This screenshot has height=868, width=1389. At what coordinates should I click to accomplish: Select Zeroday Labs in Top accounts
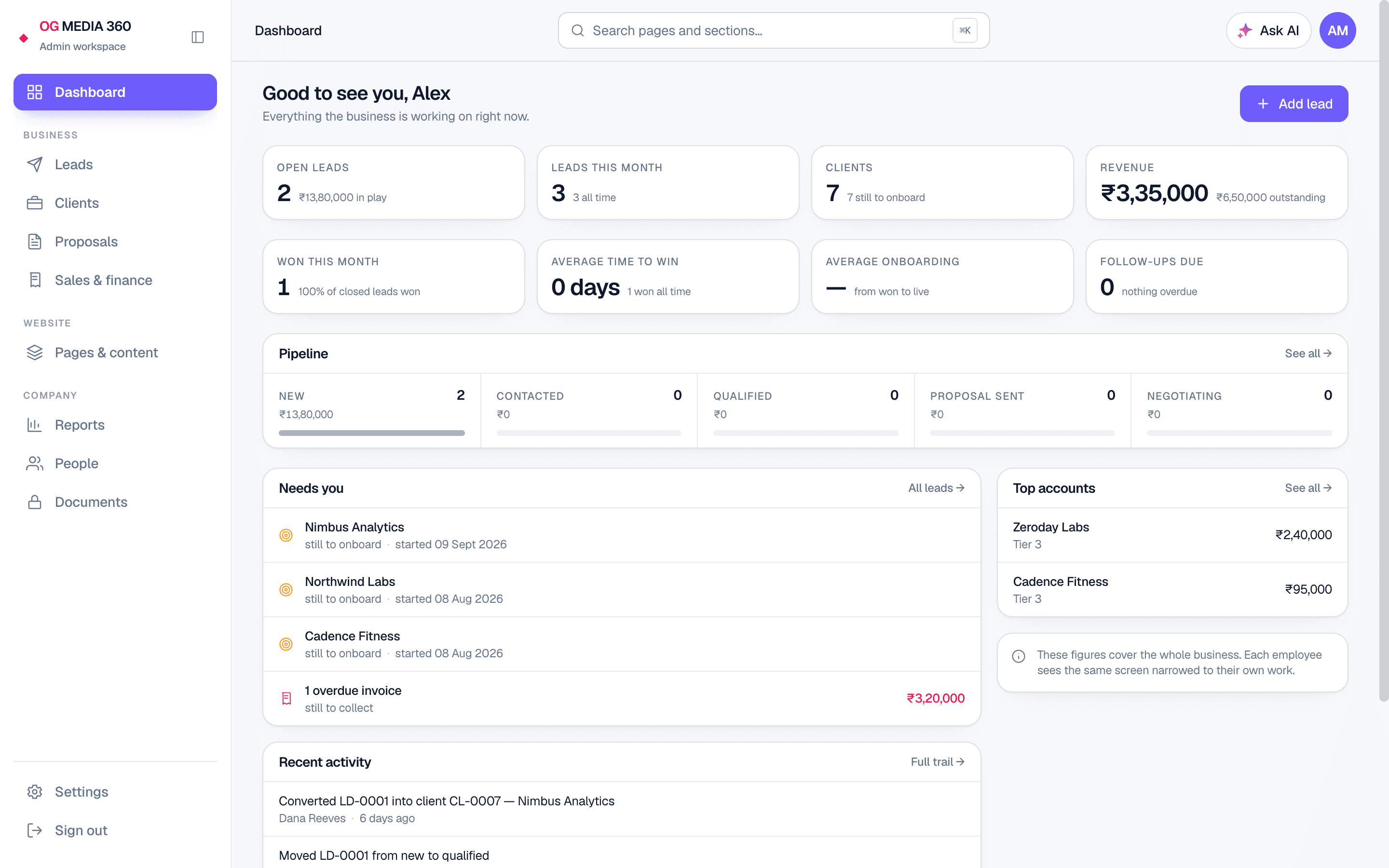point(1172,535)
